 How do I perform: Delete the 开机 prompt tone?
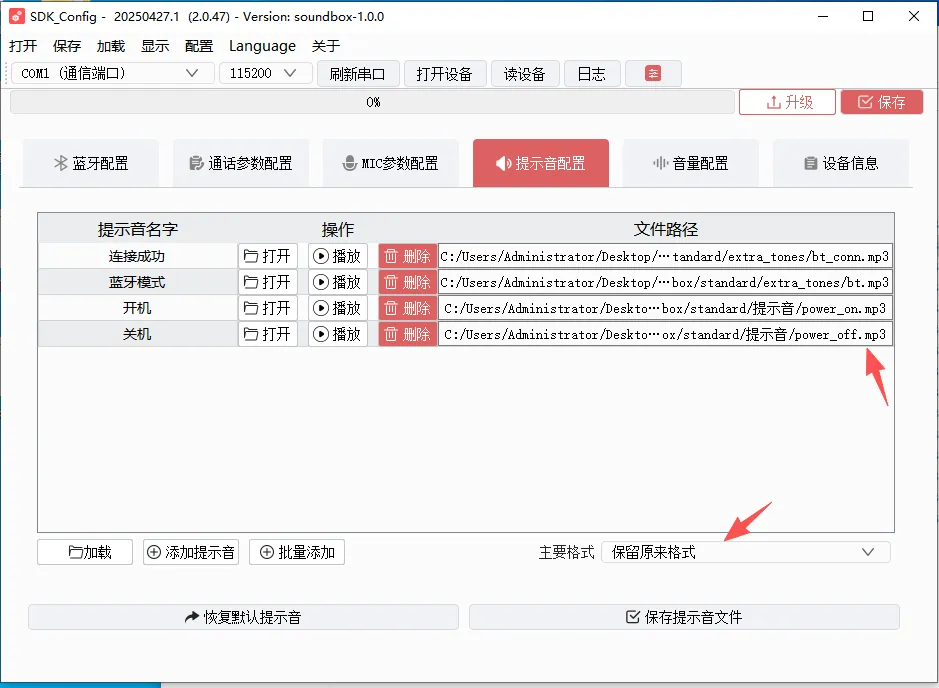[407, 308]
